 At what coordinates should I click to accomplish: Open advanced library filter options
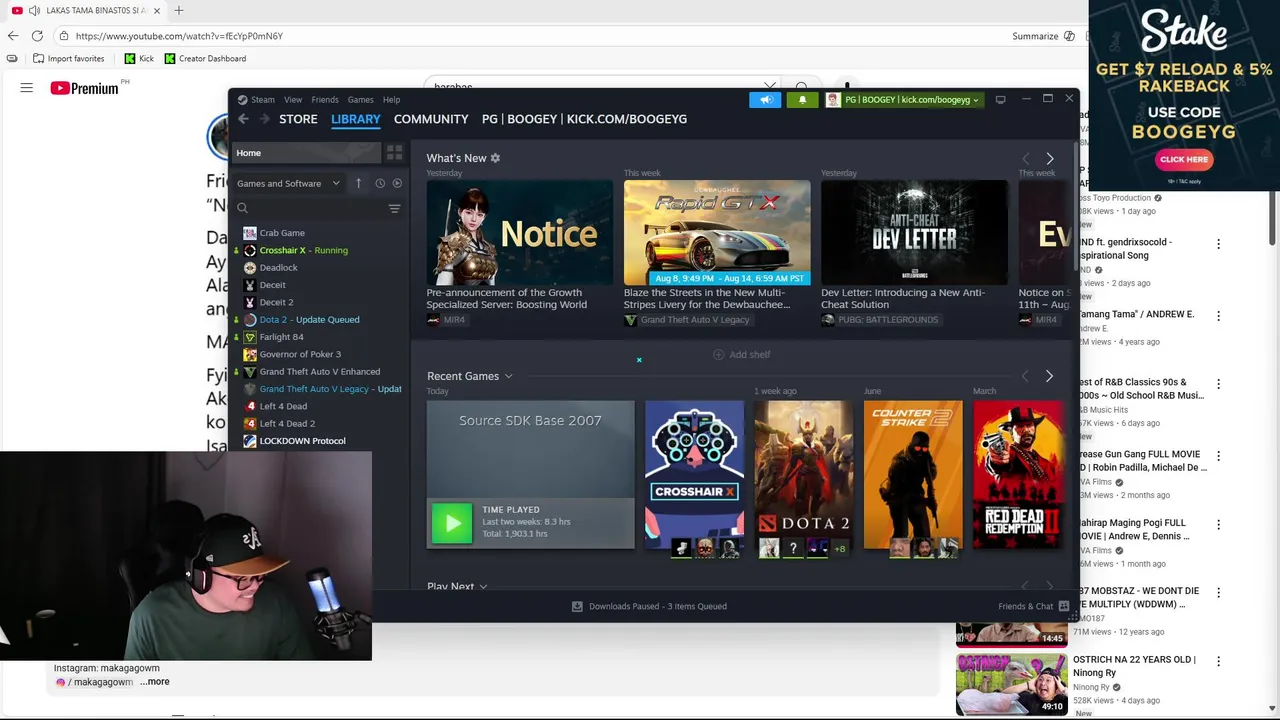tap(394, 208)
